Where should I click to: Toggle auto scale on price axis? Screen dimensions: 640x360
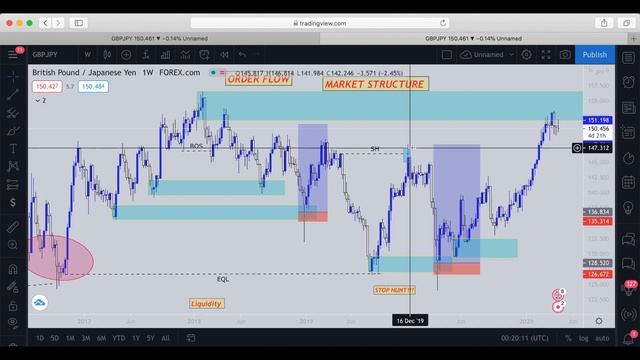(x=602, y=338)
